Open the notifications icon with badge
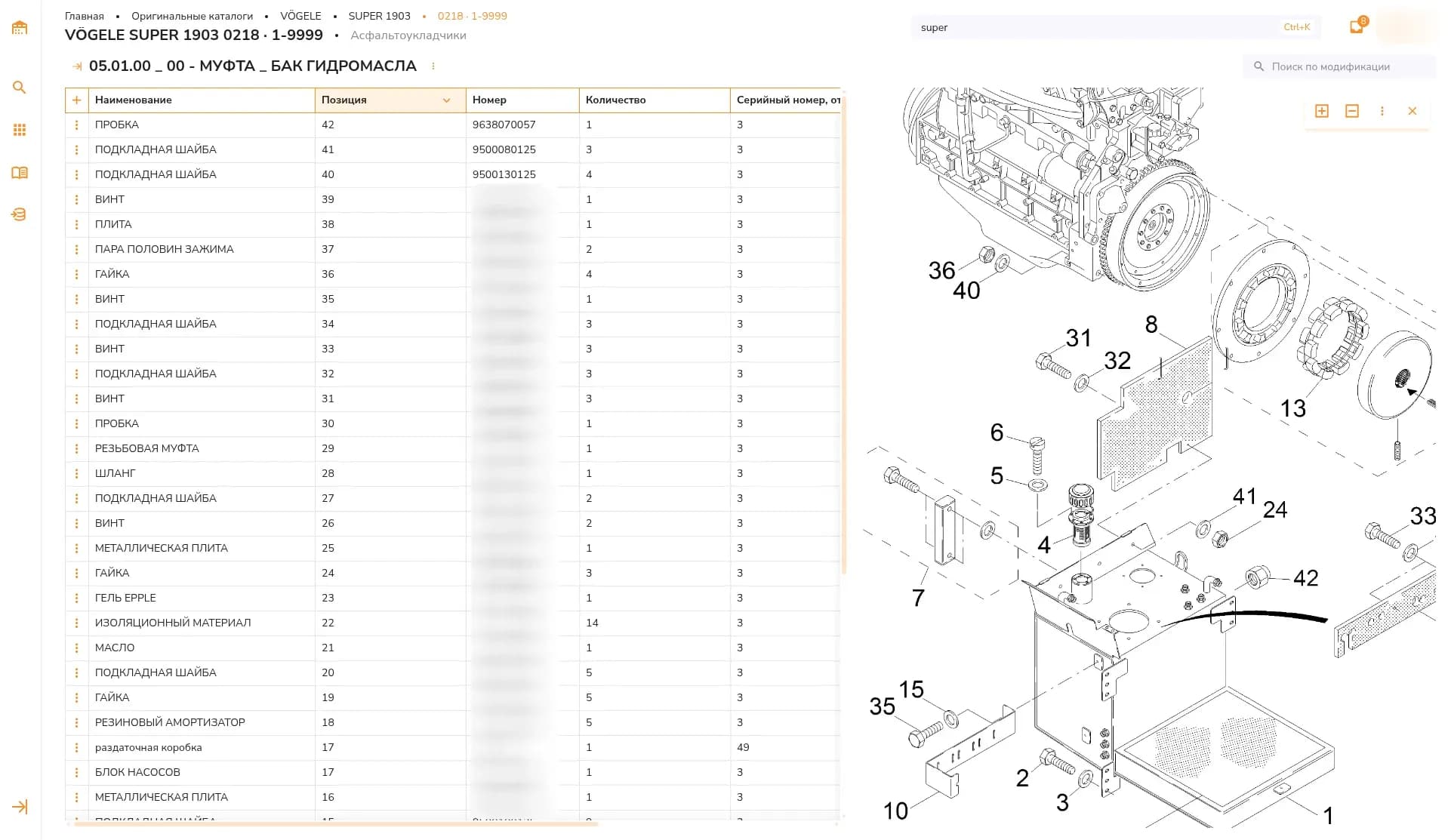The image size is (1448, 840). tap(1357, 26)
